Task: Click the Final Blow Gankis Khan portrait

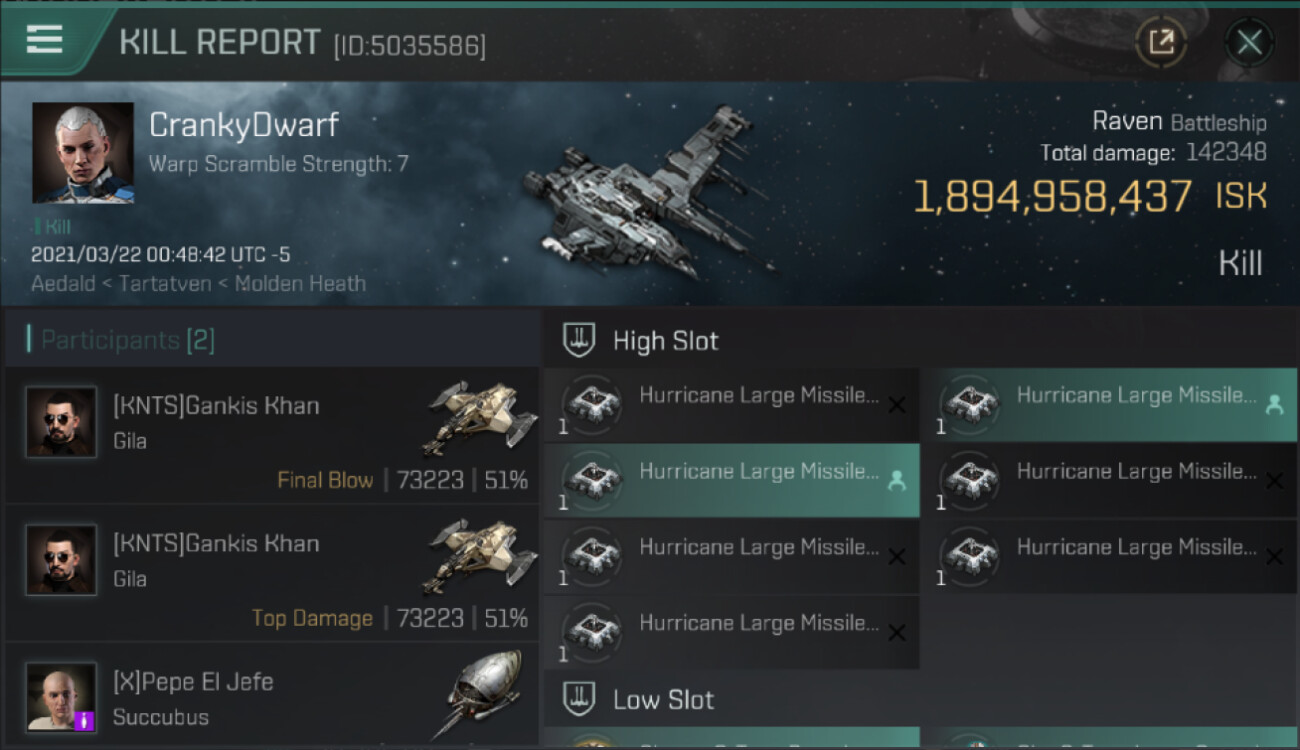Action: coord(61,423)
